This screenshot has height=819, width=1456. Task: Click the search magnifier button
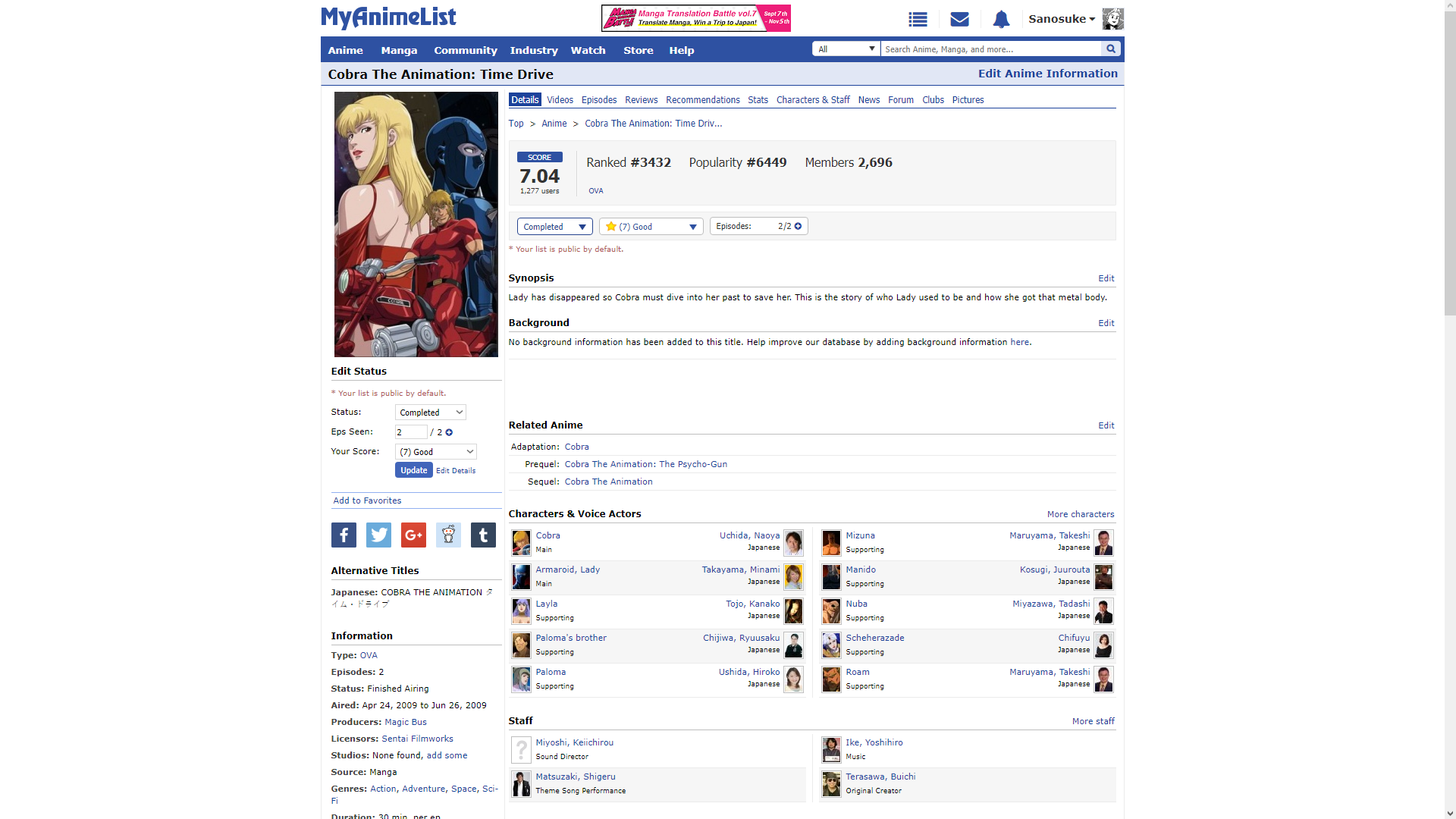[1111, 49]
